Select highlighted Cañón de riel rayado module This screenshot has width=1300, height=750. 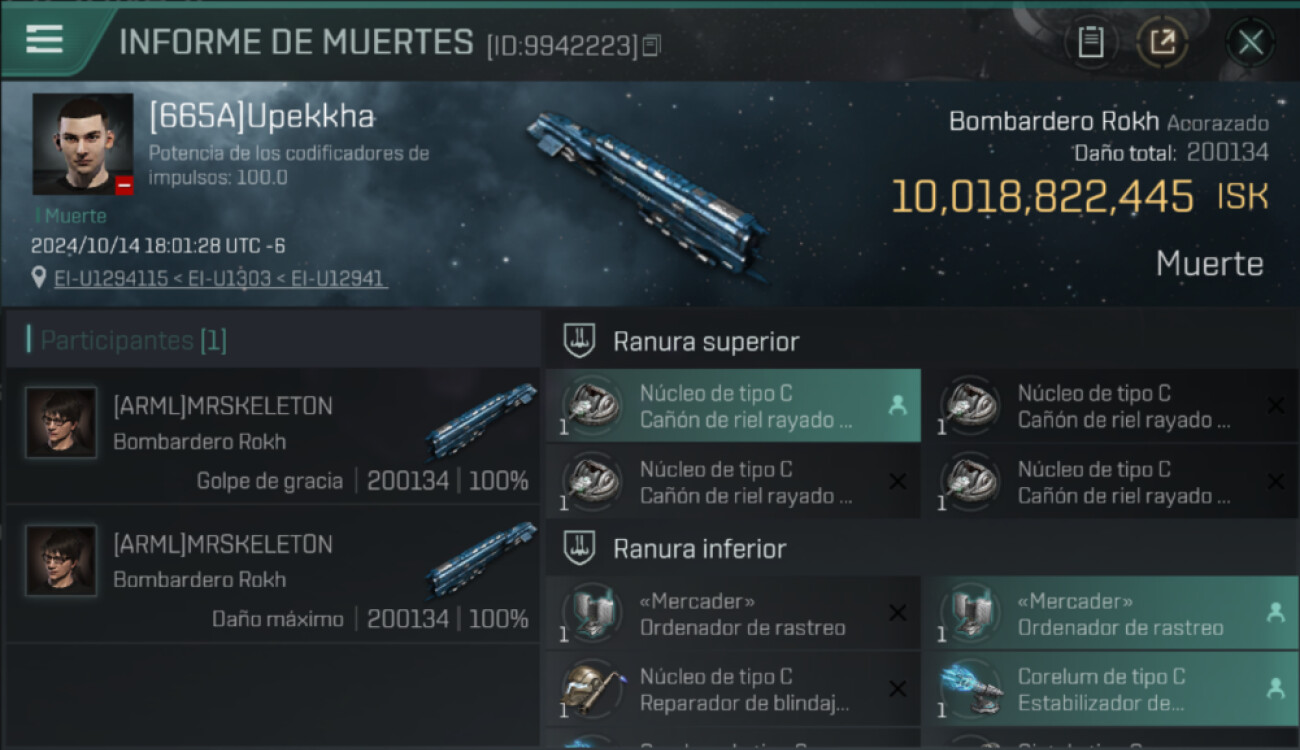point(733,406)
